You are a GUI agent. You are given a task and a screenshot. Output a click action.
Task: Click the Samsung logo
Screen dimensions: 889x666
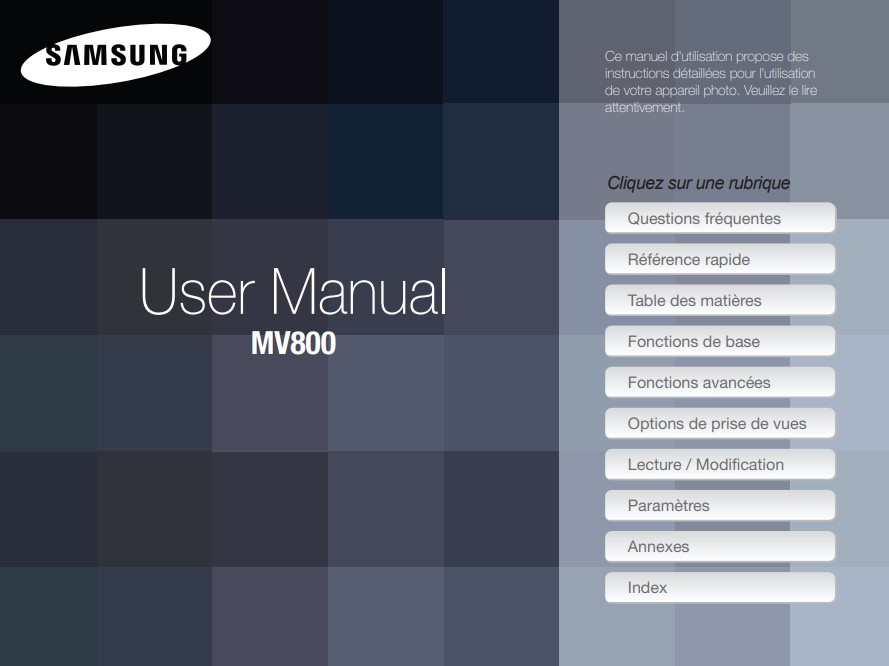[x=116, y=55]
